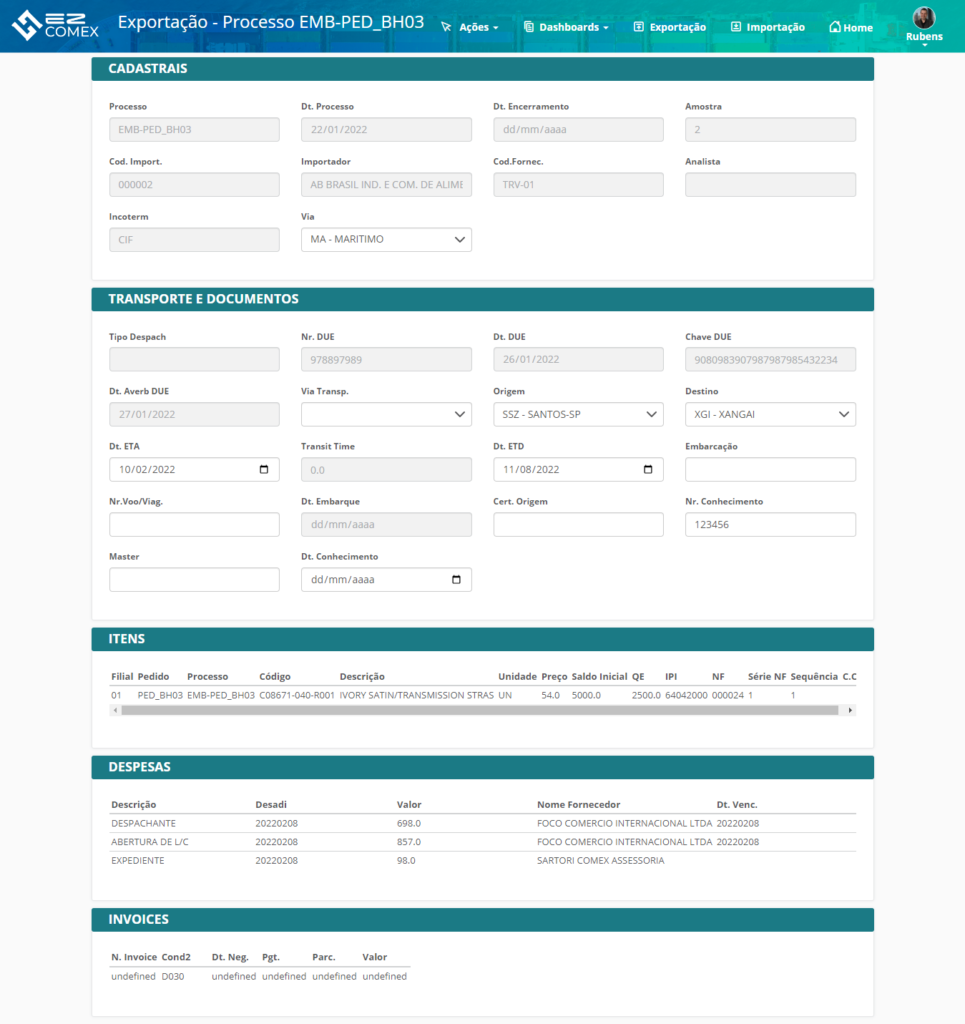Image resolution: width=965 pixels, height=1024 pixels.
Task: Click the Dt. ETD date field
Action: coord(578,470)
